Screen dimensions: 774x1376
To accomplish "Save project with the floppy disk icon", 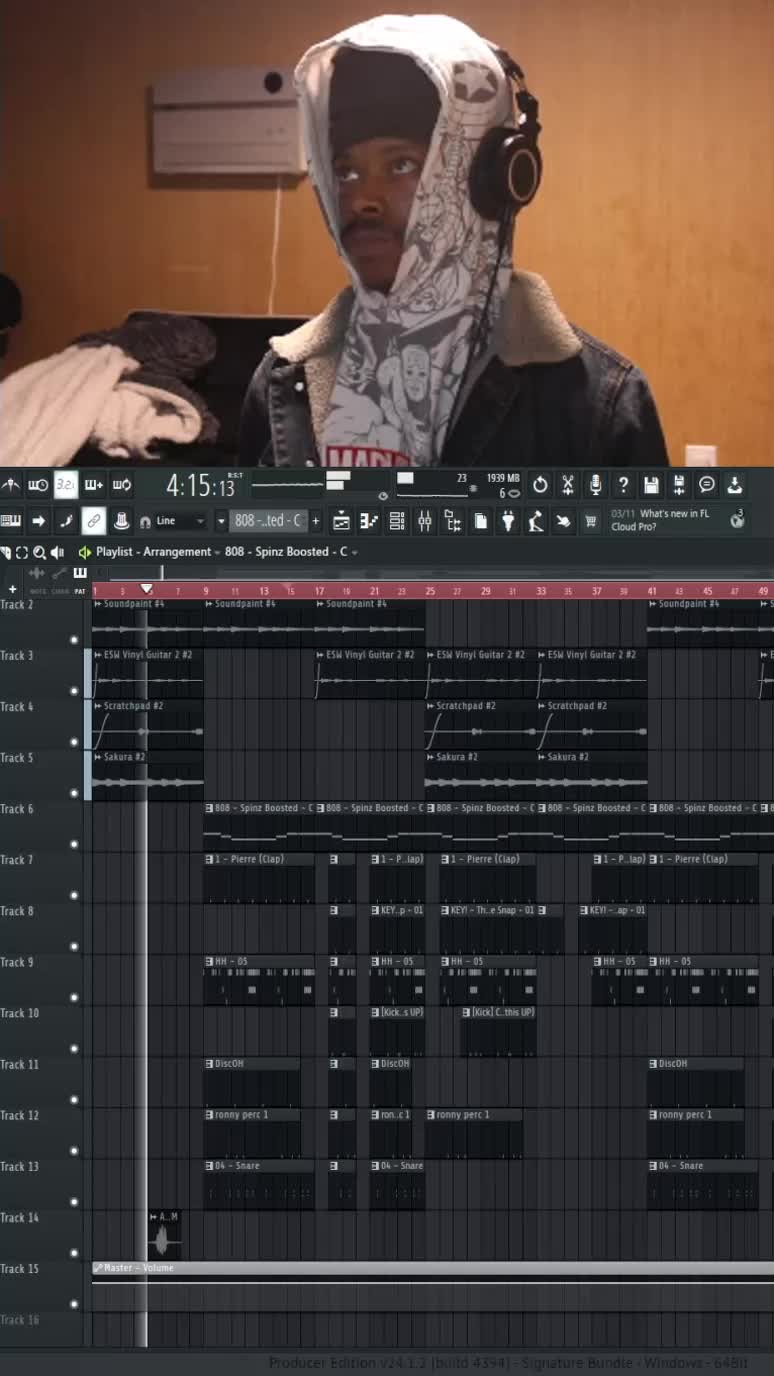I will pyautogui.click(x=651, y=485).
